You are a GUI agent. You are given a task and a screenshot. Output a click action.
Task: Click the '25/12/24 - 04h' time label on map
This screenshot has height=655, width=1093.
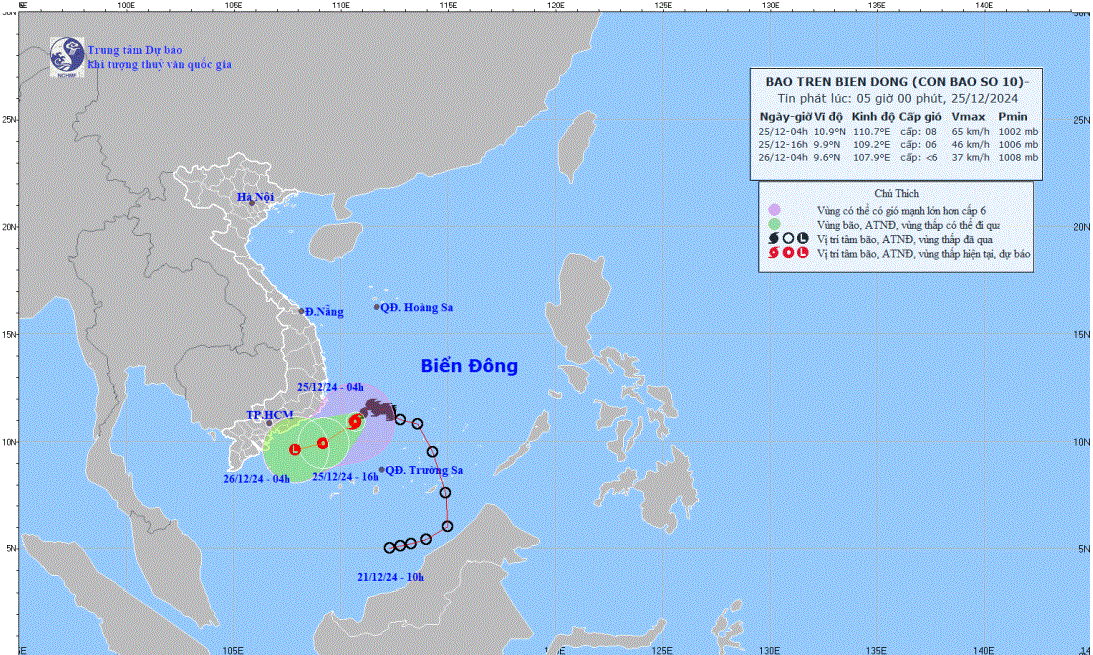[330, 387]
